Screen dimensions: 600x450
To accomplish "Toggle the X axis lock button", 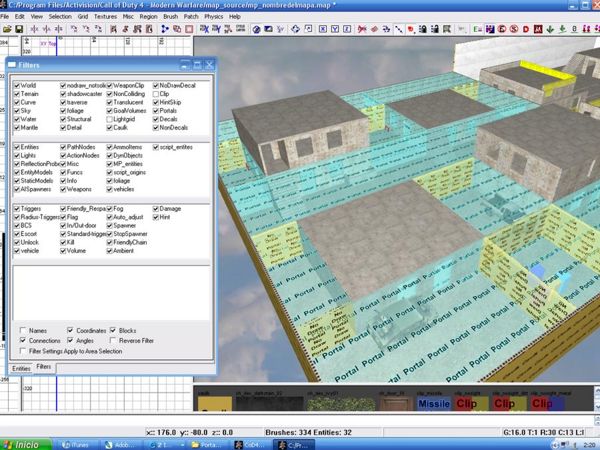I will click(323, 29).
